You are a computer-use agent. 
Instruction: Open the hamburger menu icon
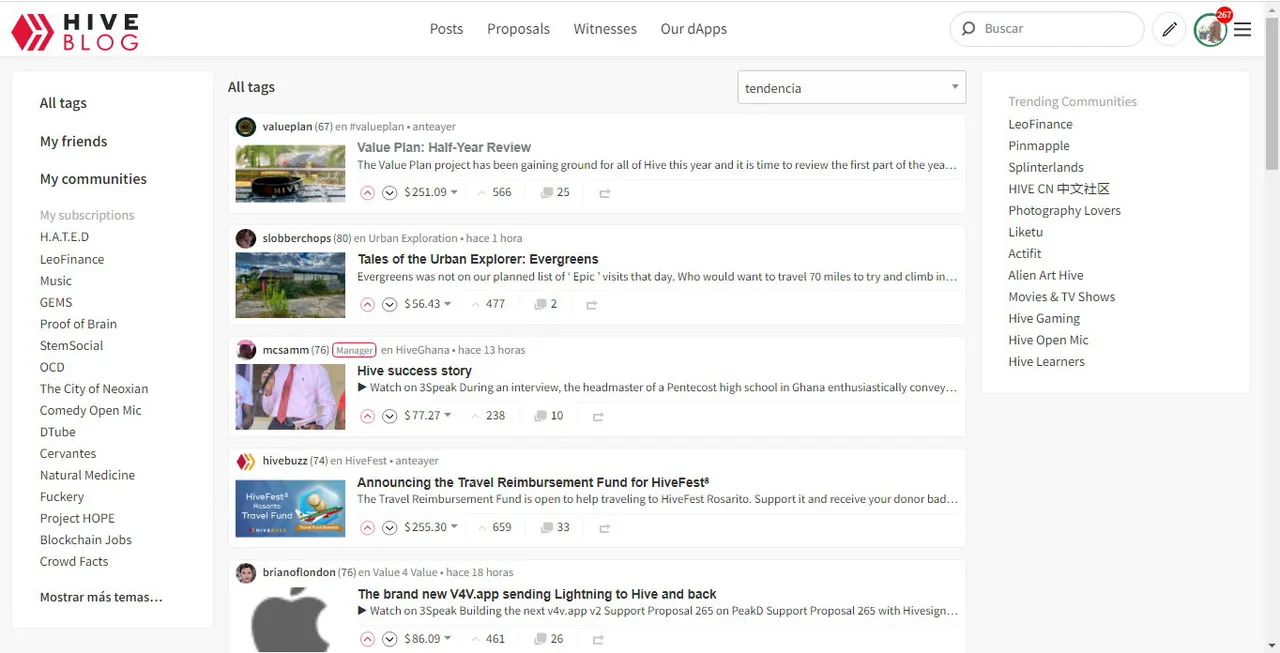[1242, 30]
